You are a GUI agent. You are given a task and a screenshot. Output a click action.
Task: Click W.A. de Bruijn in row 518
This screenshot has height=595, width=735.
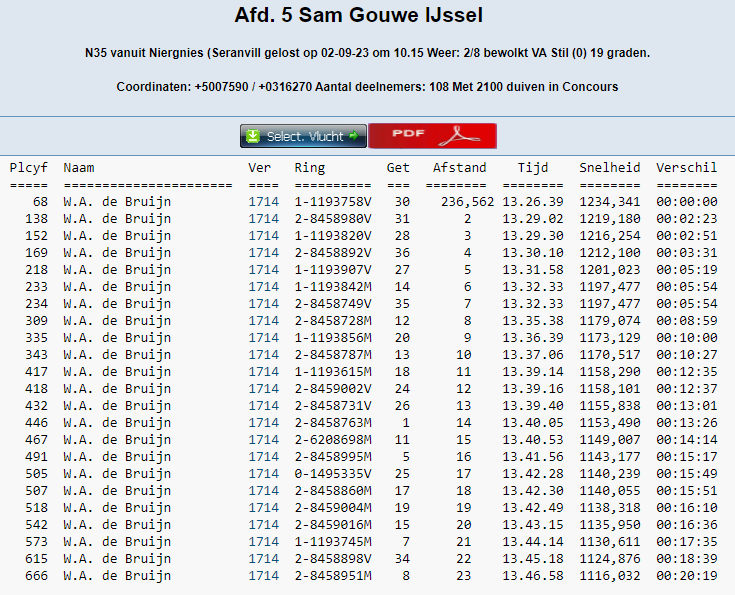[x=117, y=508]
